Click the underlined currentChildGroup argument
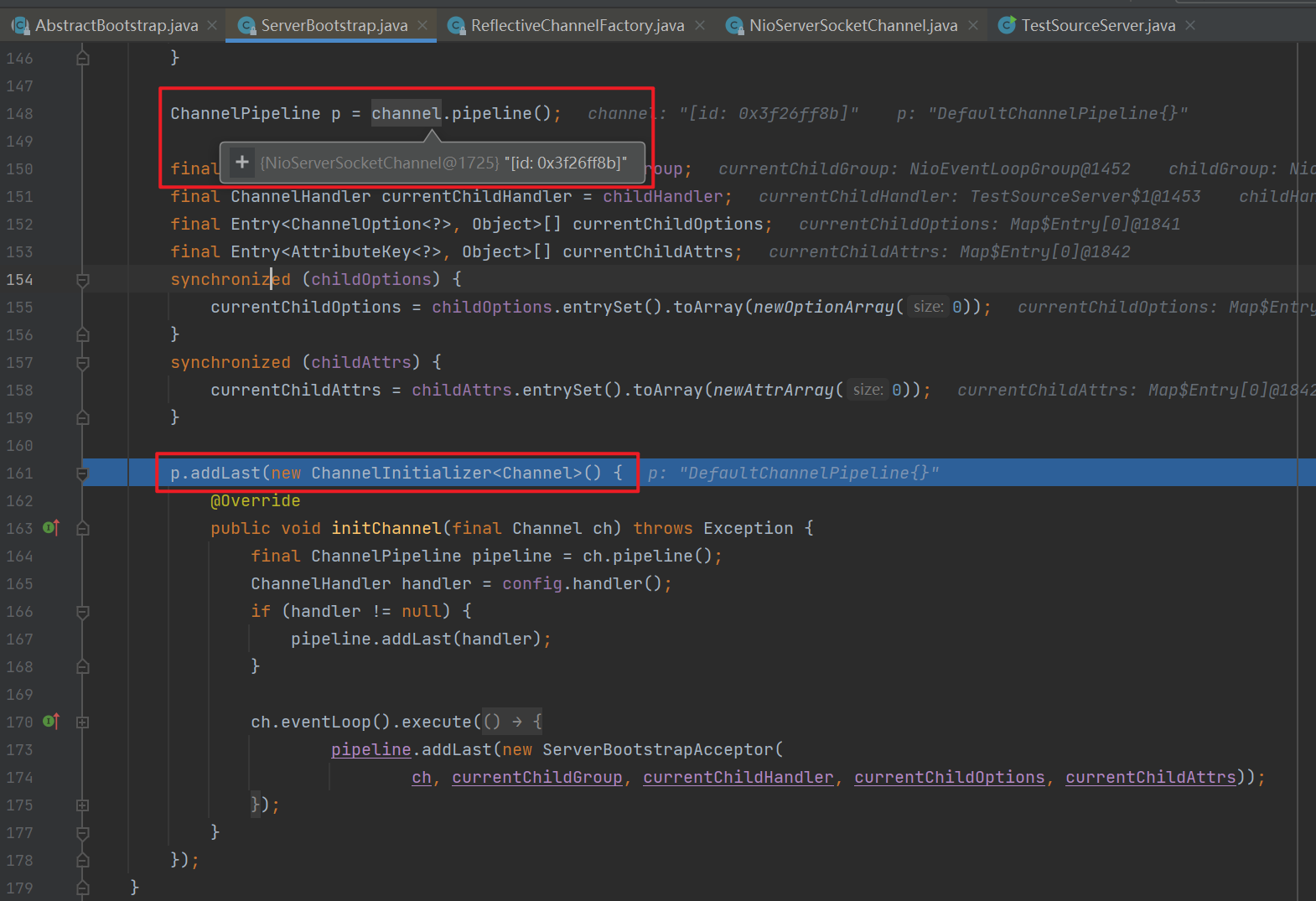Screen dimensions: 1316x901 pyautogui.click(x=536, y=778)
